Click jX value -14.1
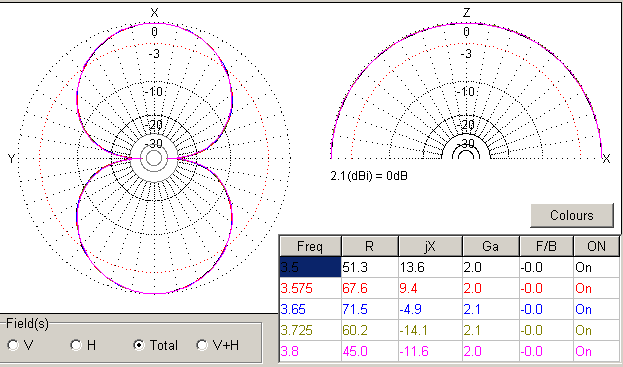 430,330
